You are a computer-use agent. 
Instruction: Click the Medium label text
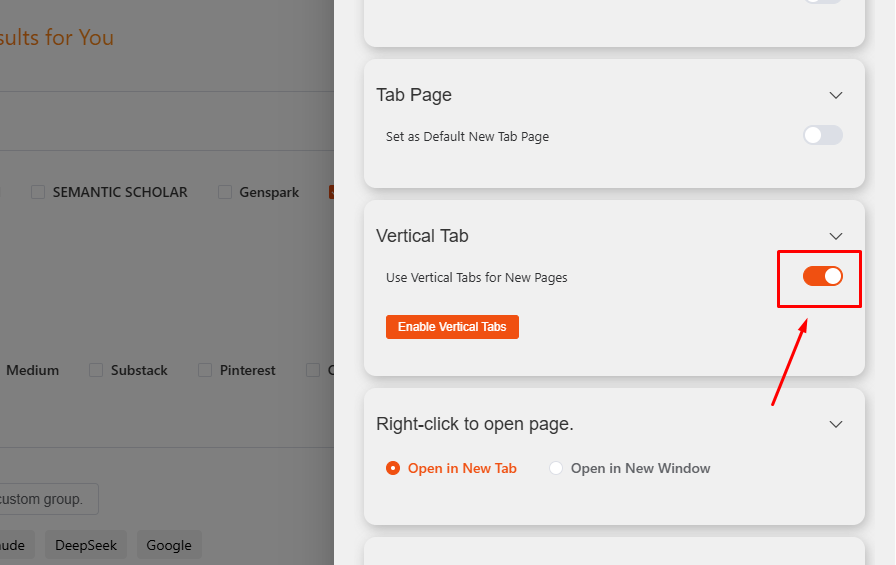click(x=33, y=370)
